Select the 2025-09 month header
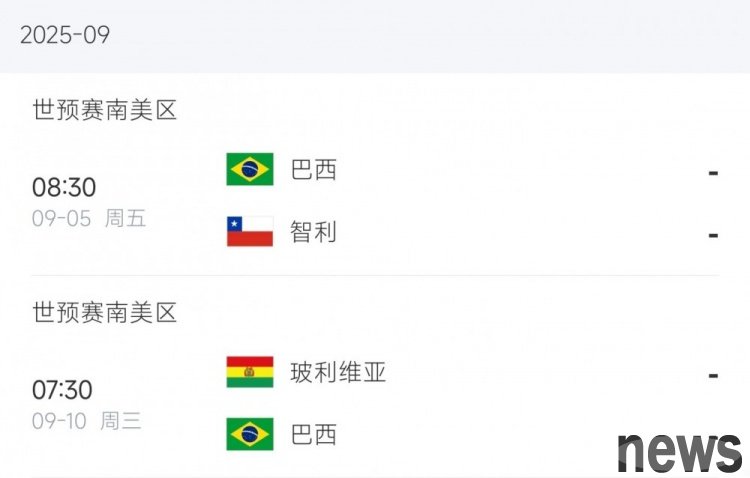 point(65,34)
